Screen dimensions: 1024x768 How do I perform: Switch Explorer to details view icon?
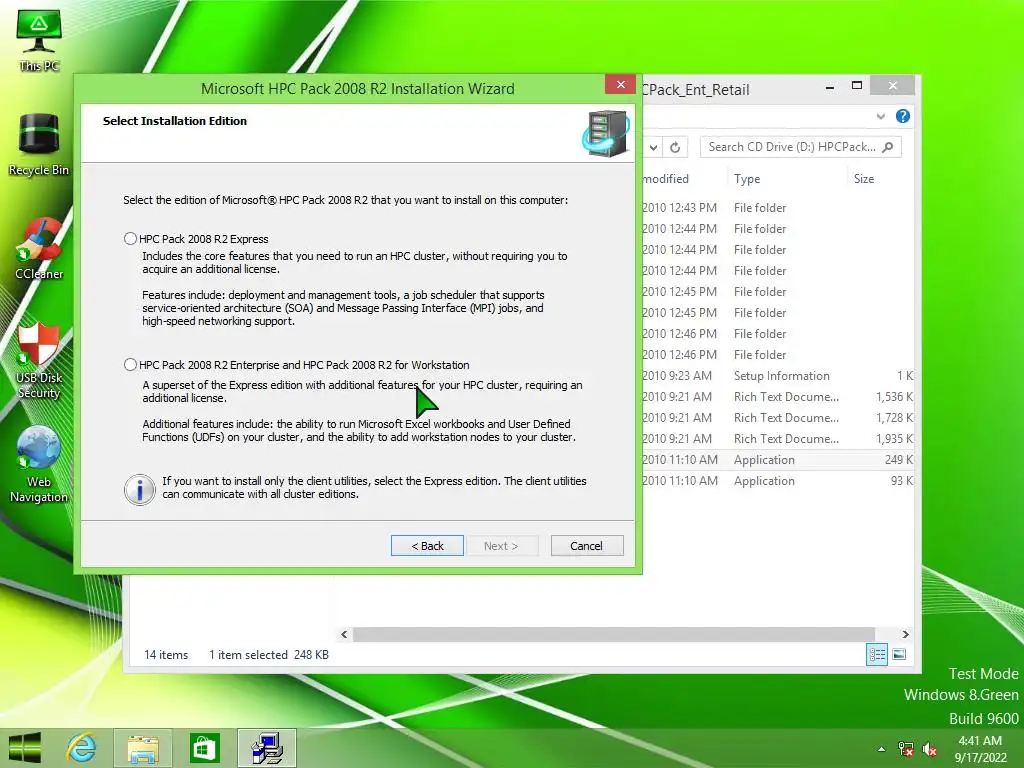876,654
